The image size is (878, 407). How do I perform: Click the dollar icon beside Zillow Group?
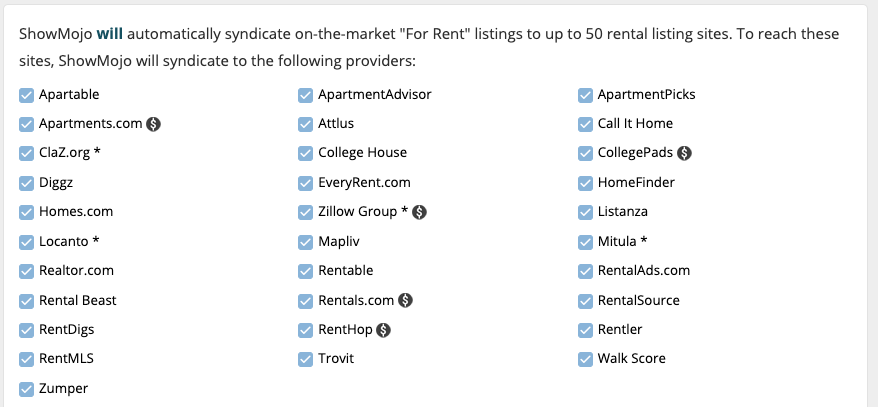click(x=420, y=212)
